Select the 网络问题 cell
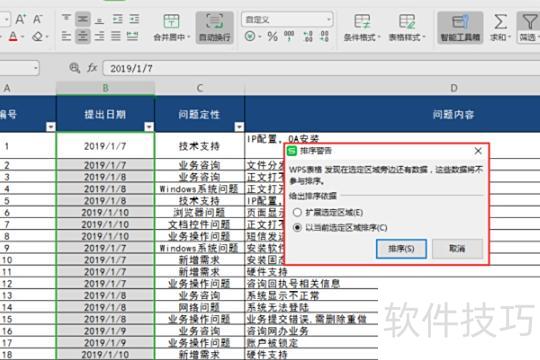Image resolution: width=540 pixels, height=360 pixels. pos(199,307)
